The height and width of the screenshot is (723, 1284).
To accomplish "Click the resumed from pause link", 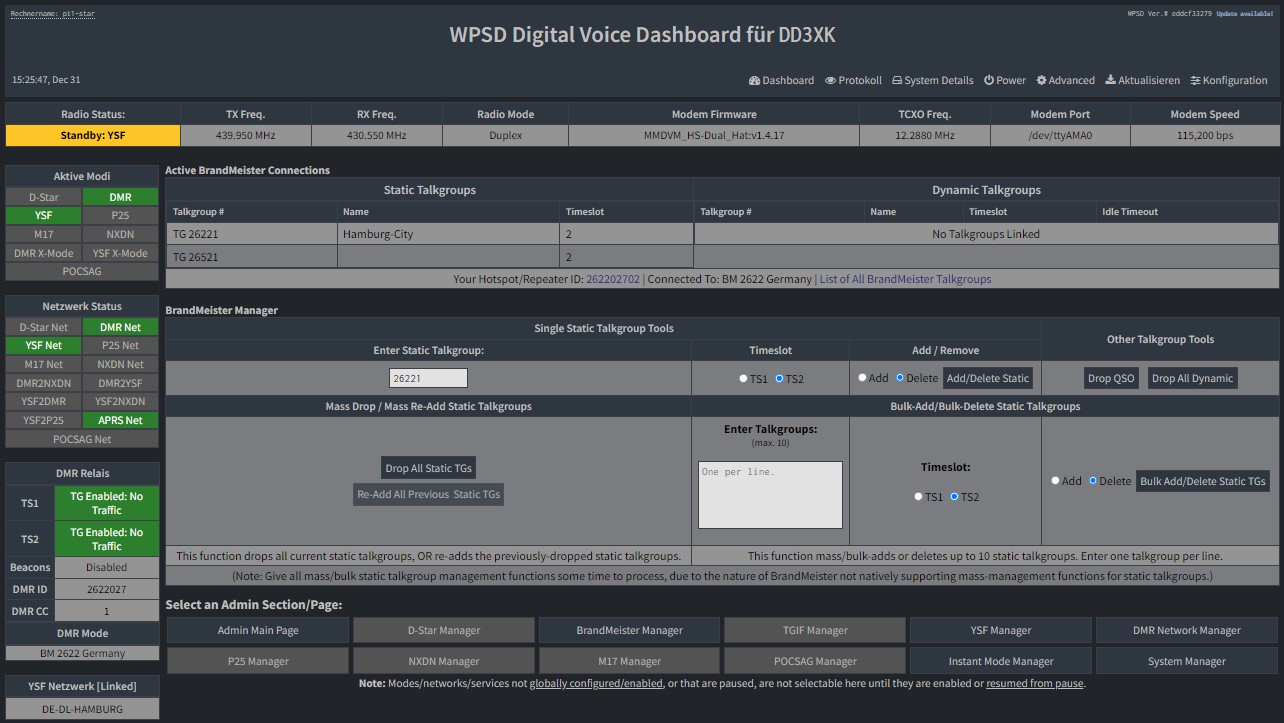I will pos(1035,684).
